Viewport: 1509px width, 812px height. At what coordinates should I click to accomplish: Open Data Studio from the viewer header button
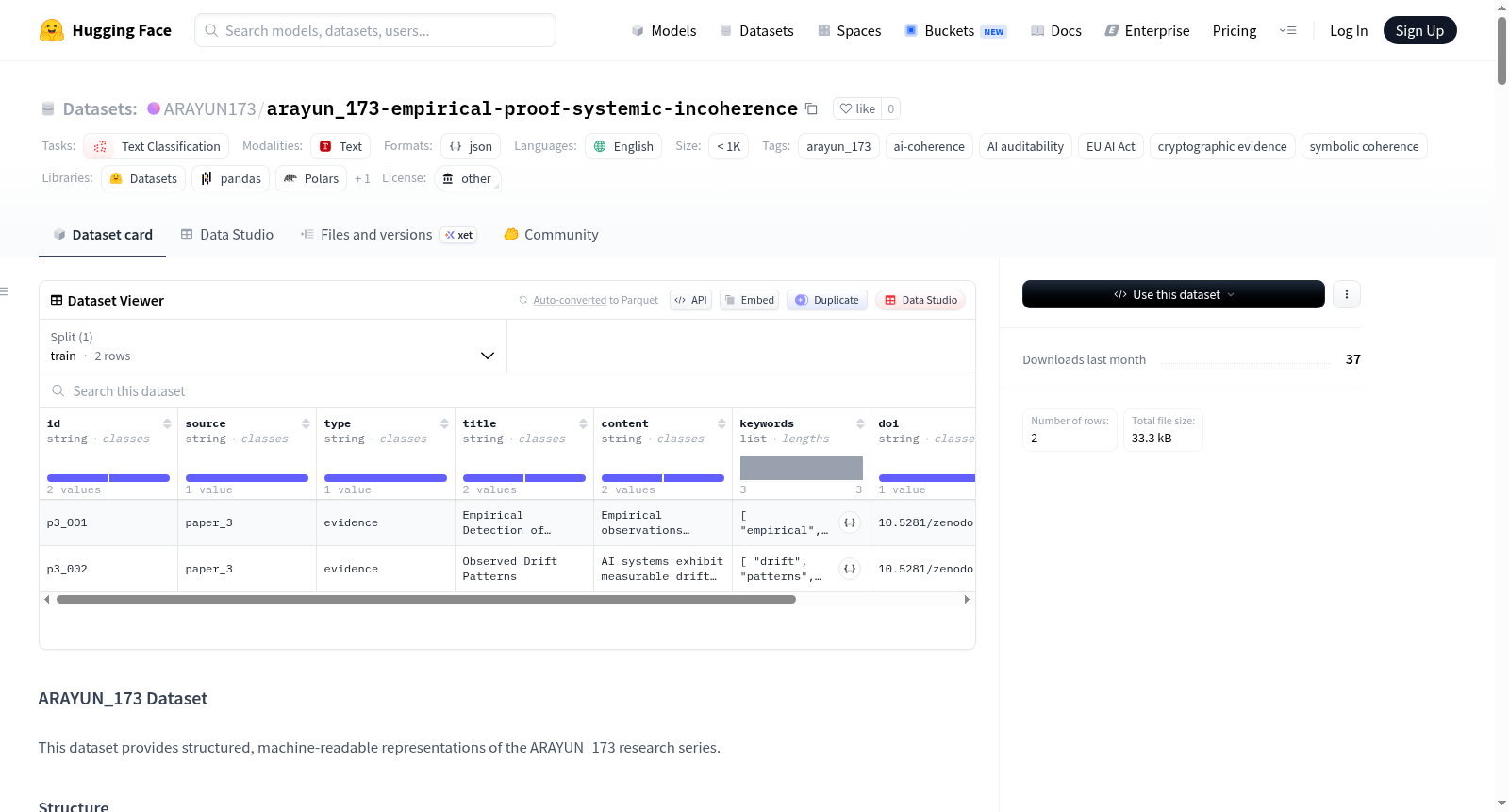coord(920,300)
